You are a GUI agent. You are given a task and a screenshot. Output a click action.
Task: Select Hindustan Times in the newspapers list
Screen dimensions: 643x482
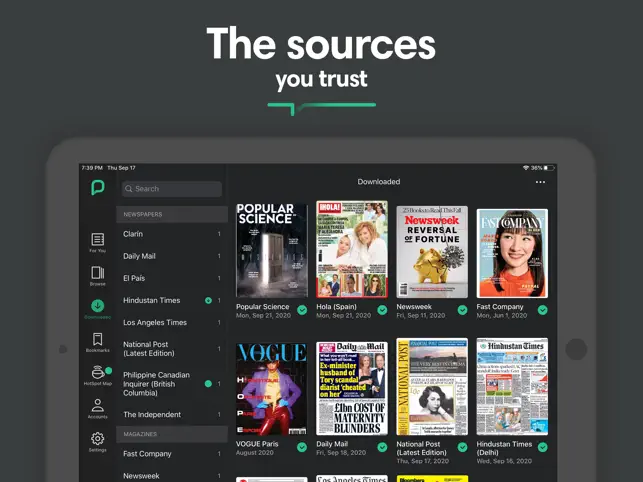(x=172, y=300)
